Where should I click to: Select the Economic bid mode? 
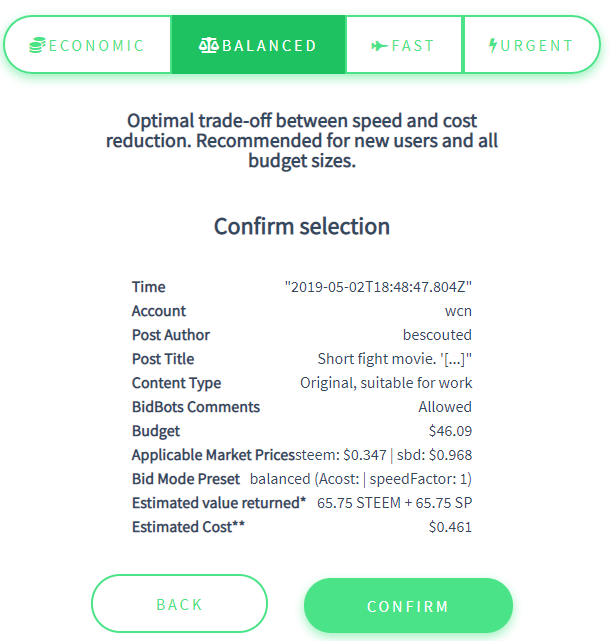point(87,45)
